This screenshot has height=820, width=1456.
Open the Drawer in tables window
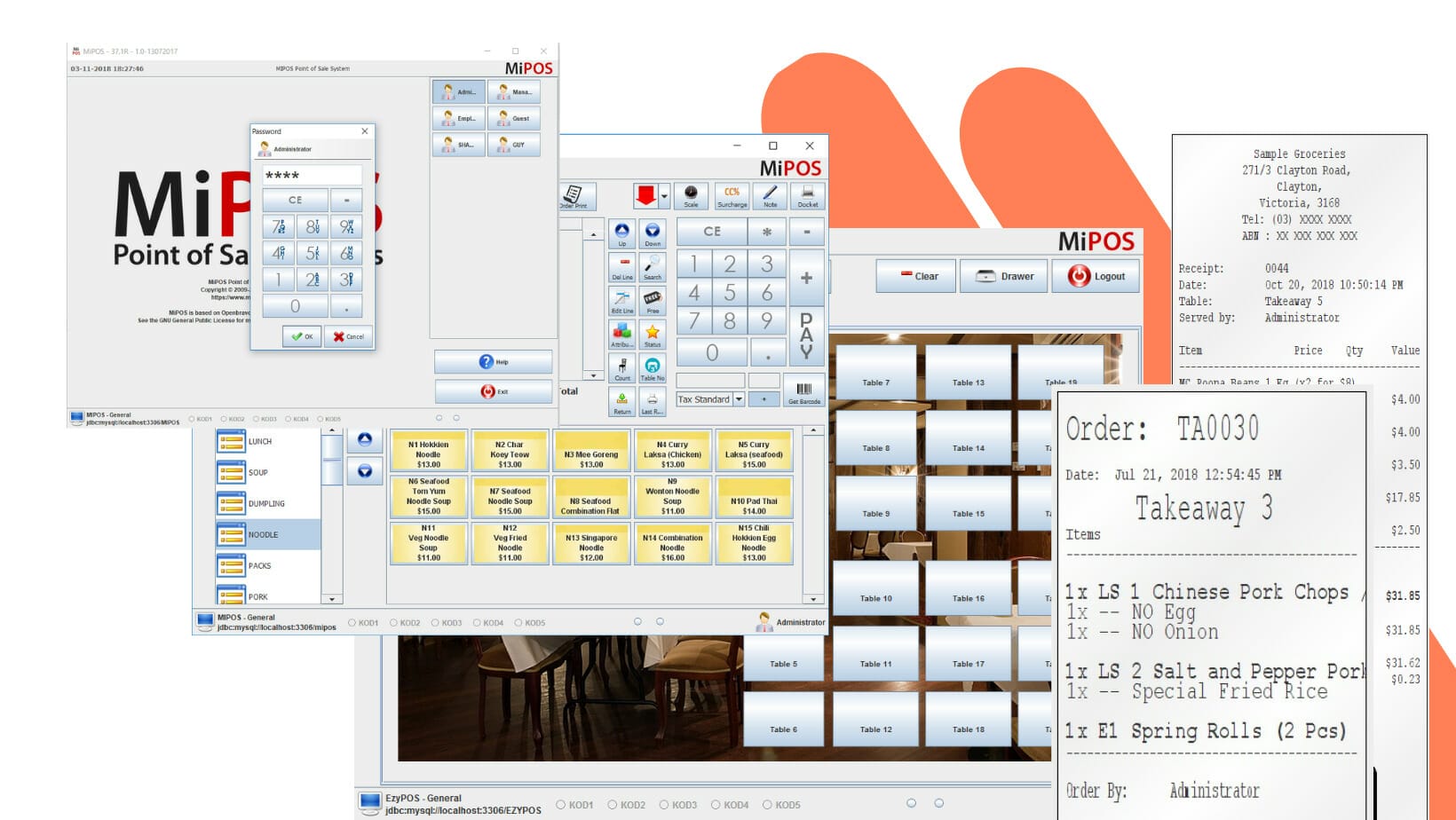(x=1003, y=276)
